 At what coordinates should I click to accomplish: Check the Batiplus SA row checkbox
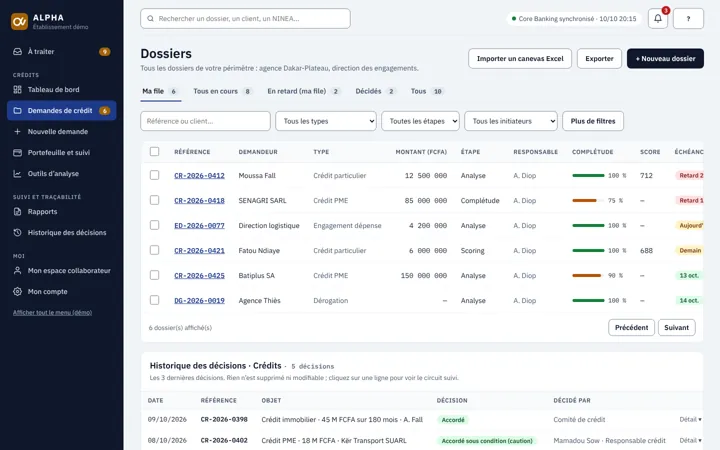pyautogui.click(x=154, y=275)
